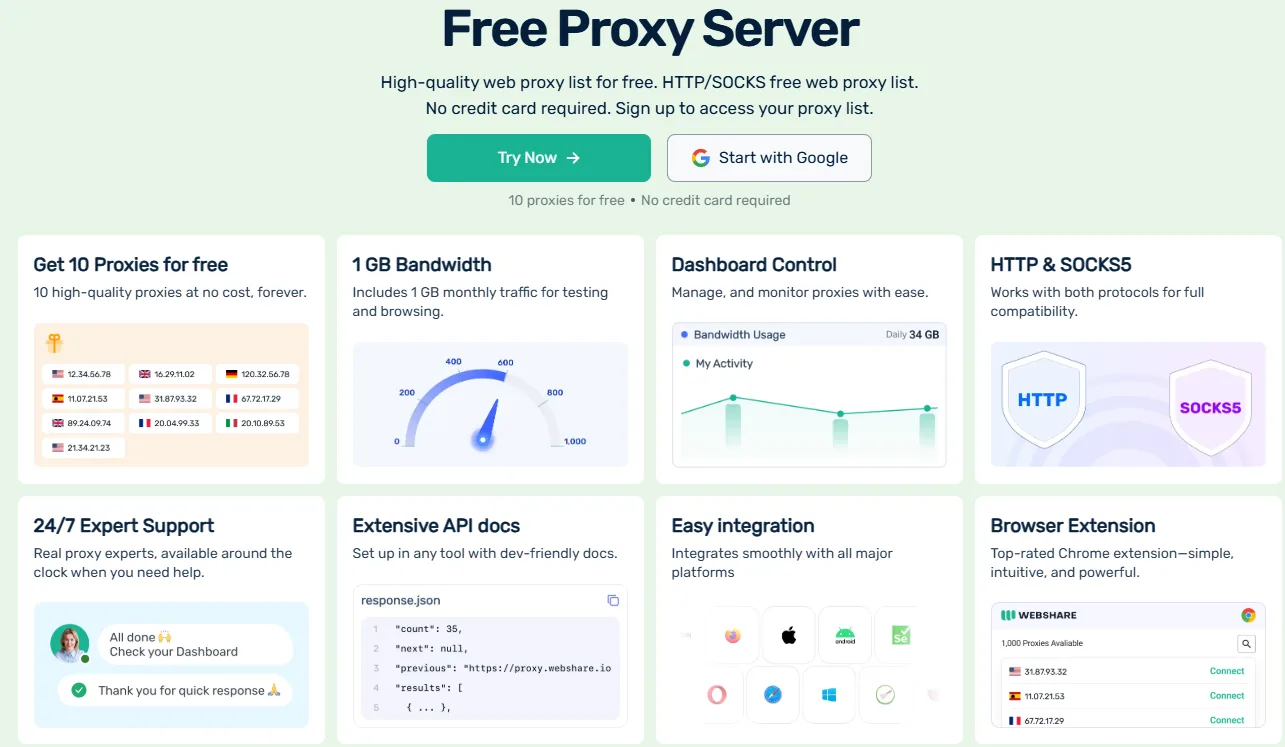Click the 600 mark on bandwidth gauge
This screenshot has width=1285, height=747.
(505, 362)
